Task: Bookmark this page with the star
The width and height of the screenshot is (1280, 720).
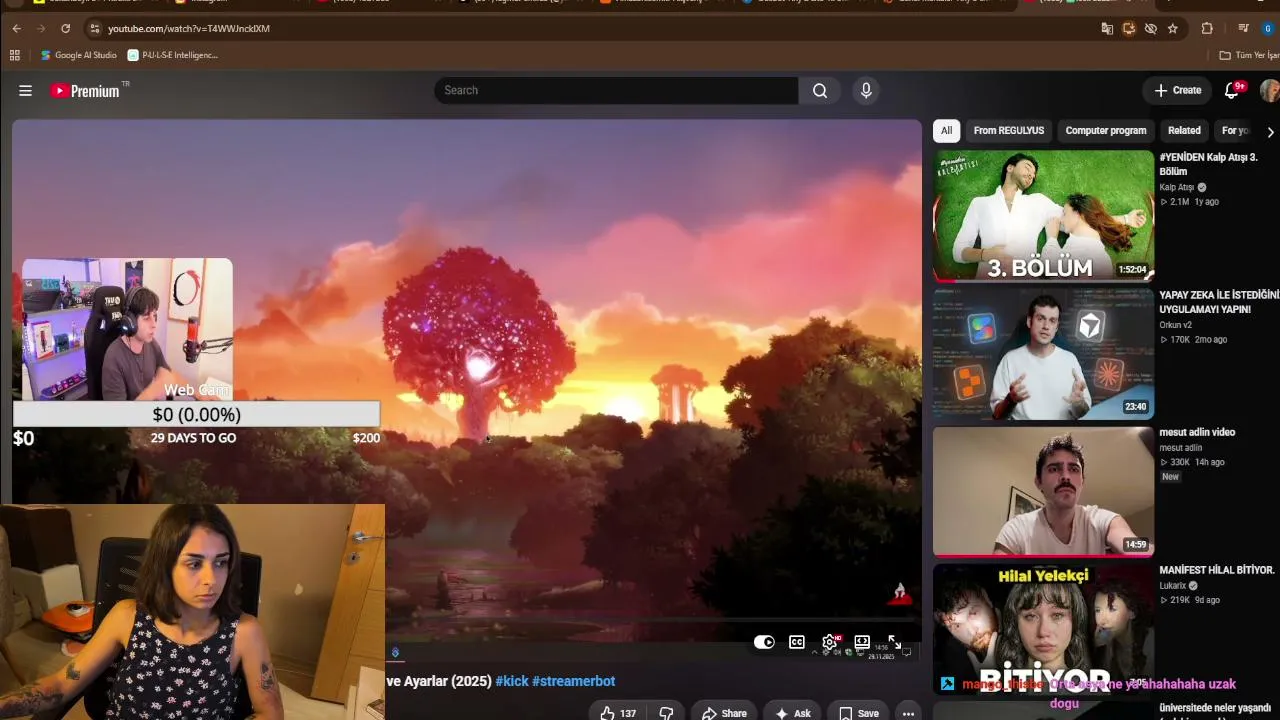Action: point(1173,29)
